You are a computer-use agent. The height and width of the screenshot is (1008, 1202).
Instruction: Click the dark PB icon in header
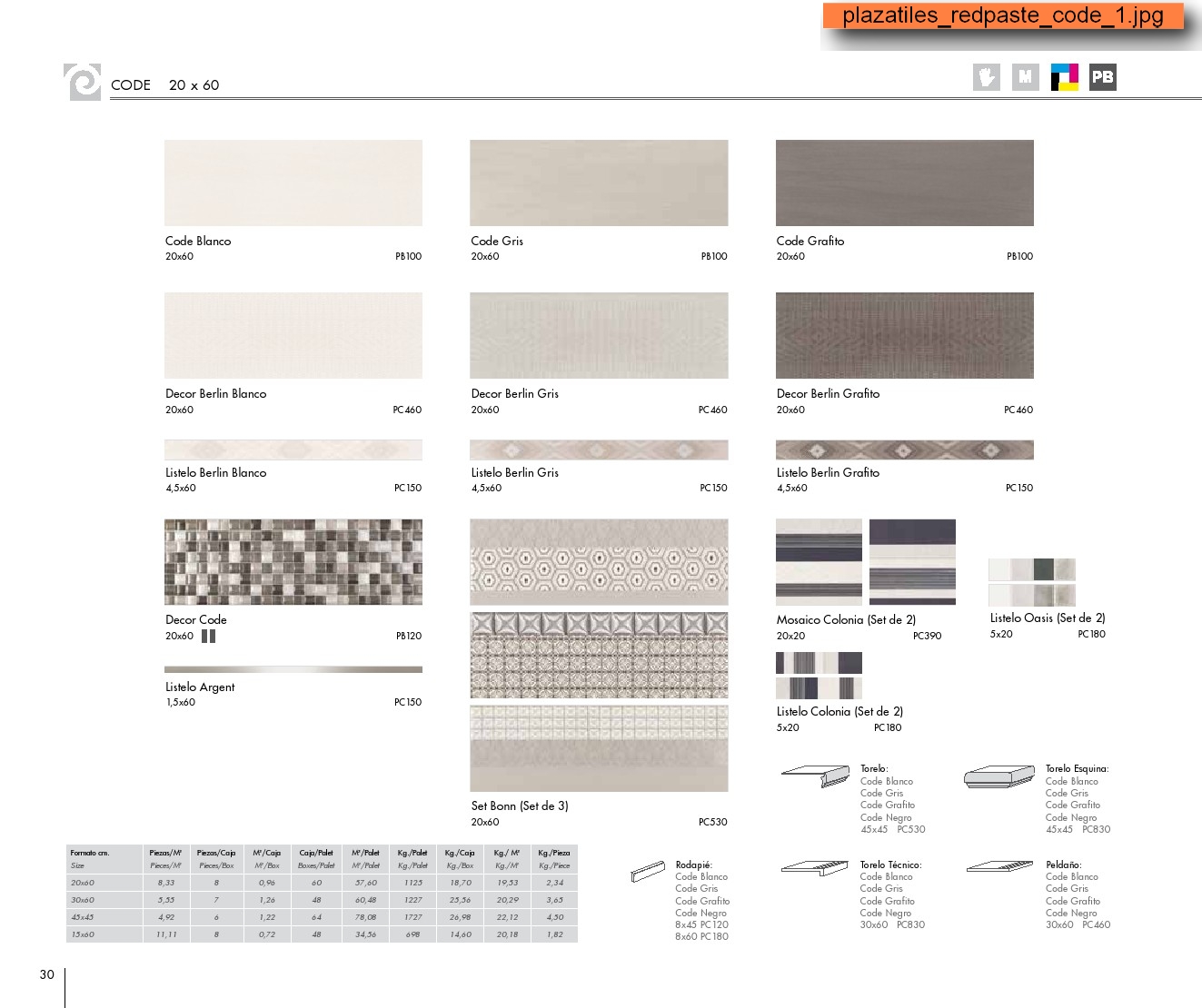click(1102, 77)
